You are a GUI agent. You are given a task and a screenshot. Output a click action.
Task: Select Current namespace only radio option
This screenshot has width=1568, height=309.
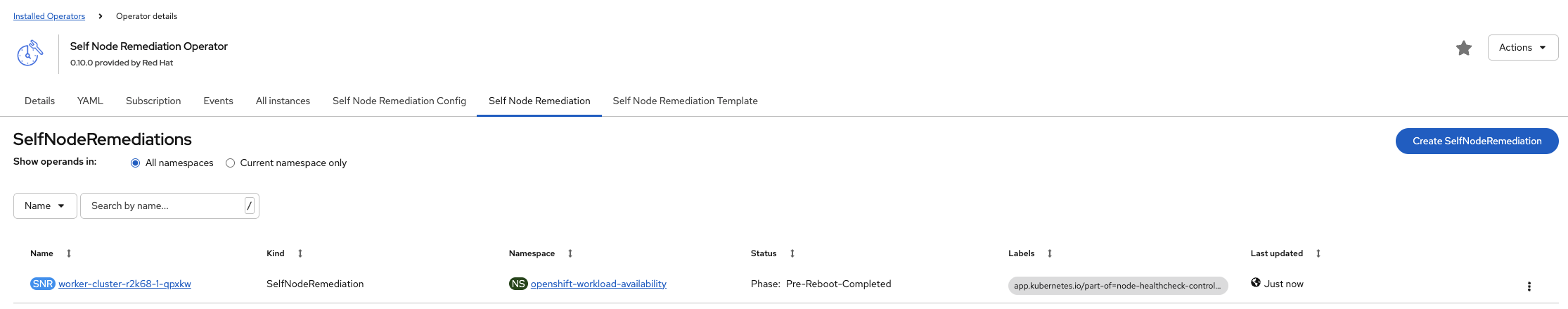click(x=230, y=163)
